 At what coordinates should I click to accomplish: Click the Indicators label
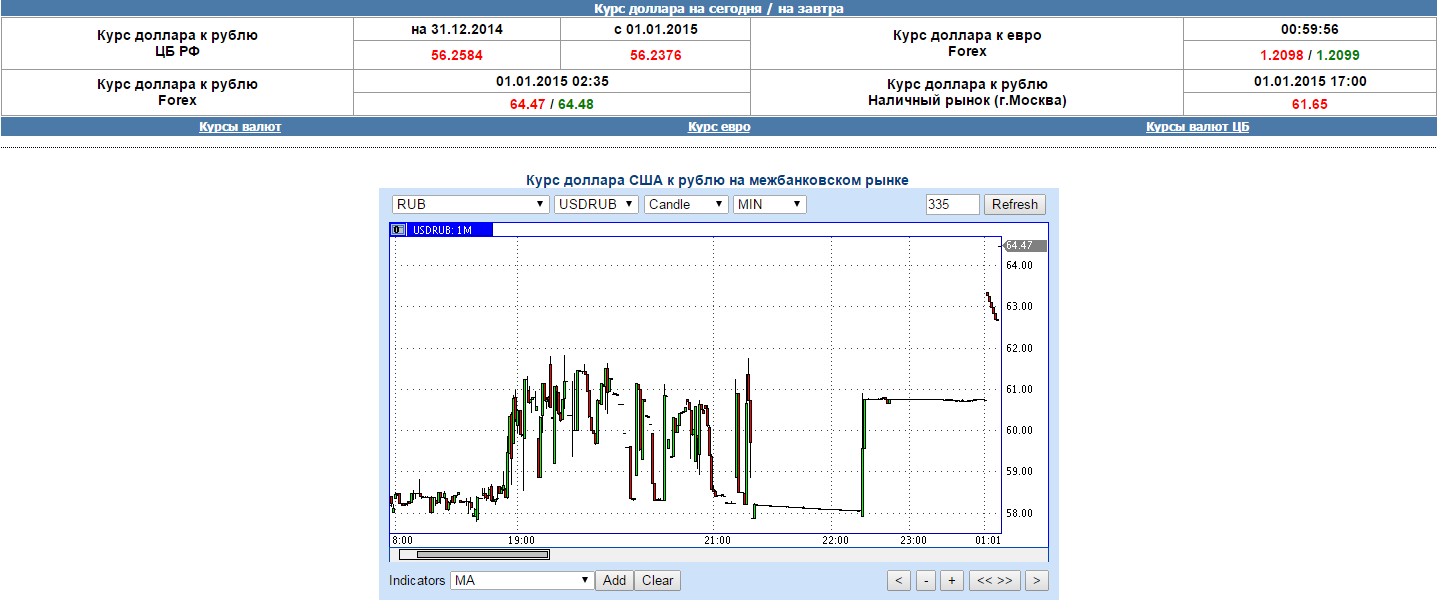point(417,580)
